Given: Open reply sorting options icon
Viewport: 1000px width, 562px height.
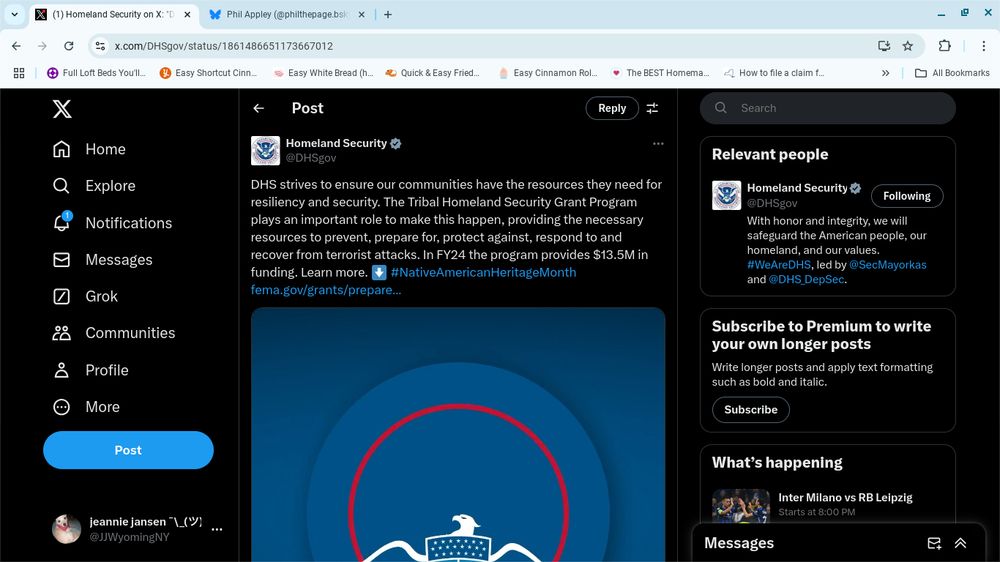Looking at the screenshot, I should tap(652, 108).
